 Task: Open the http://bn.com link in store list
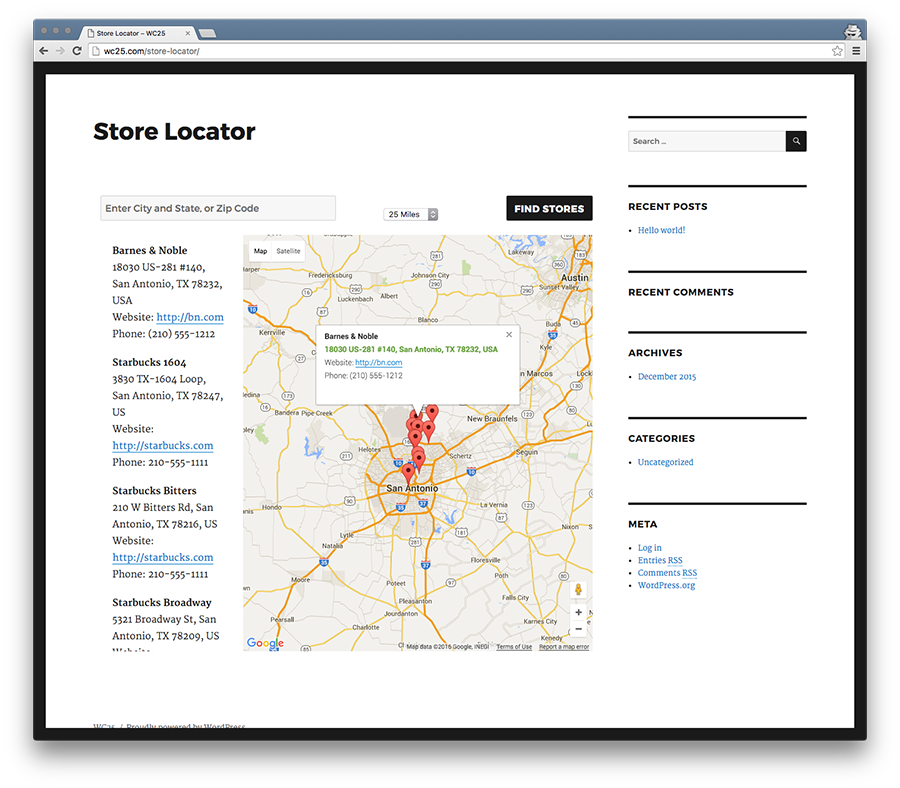pos(190,317)
